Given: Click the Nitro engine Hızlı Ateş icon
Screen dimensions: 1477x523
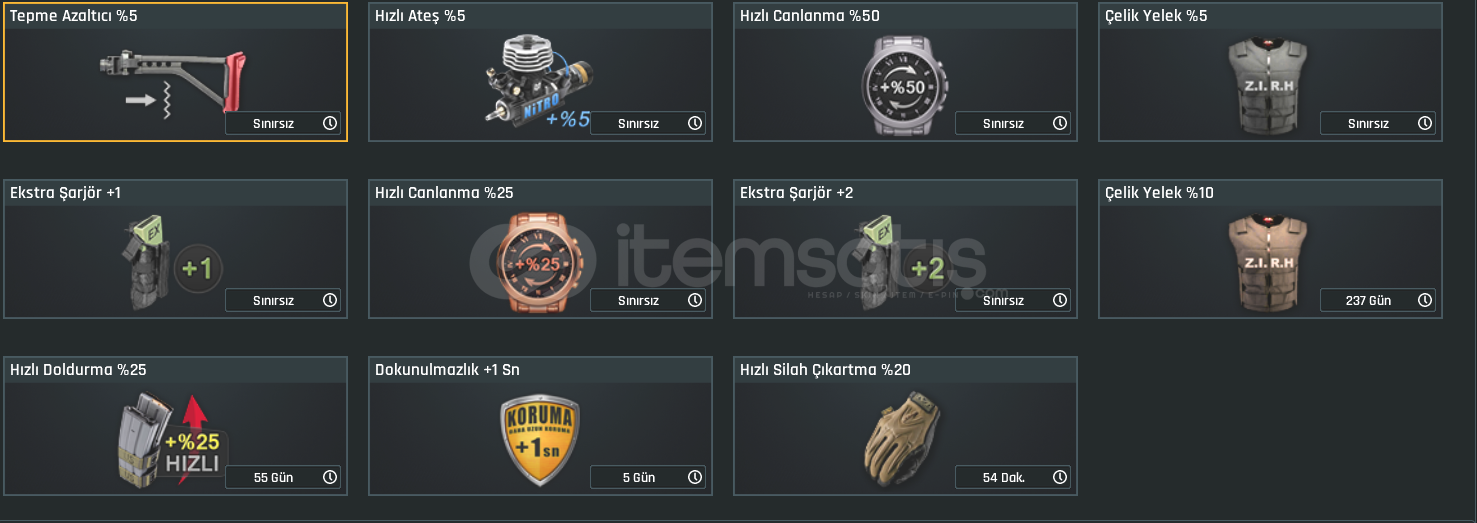Looking at the screenshot, I should [537, 83].
